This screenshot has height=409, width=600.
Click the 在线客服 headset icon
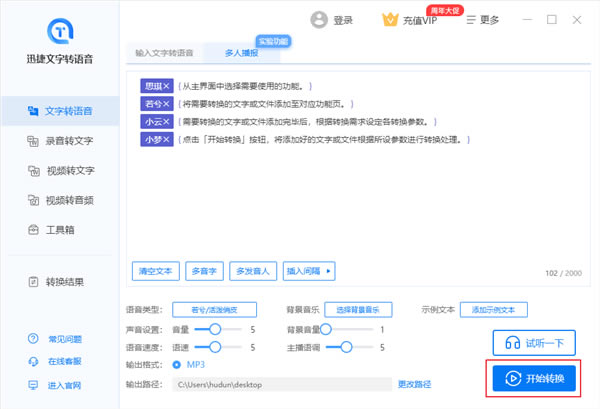click(33, 361)
